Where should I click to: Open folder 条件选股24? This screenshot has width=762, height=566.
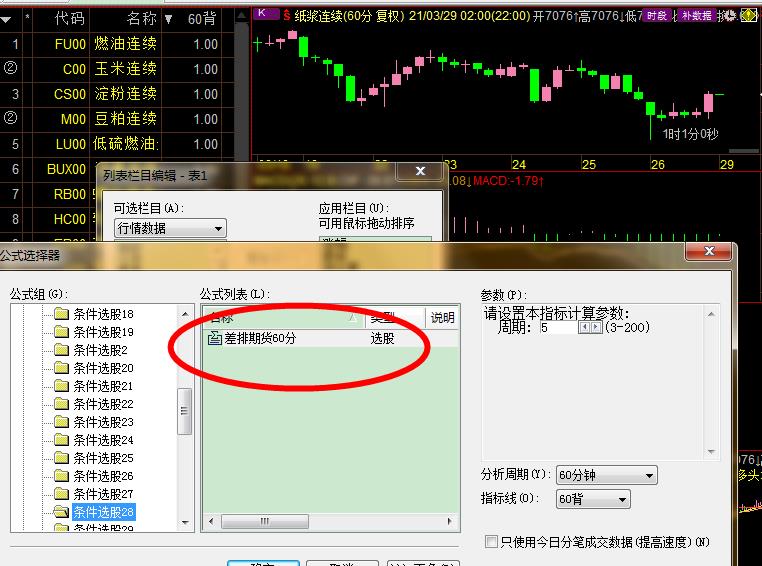[x=103, y=440]
